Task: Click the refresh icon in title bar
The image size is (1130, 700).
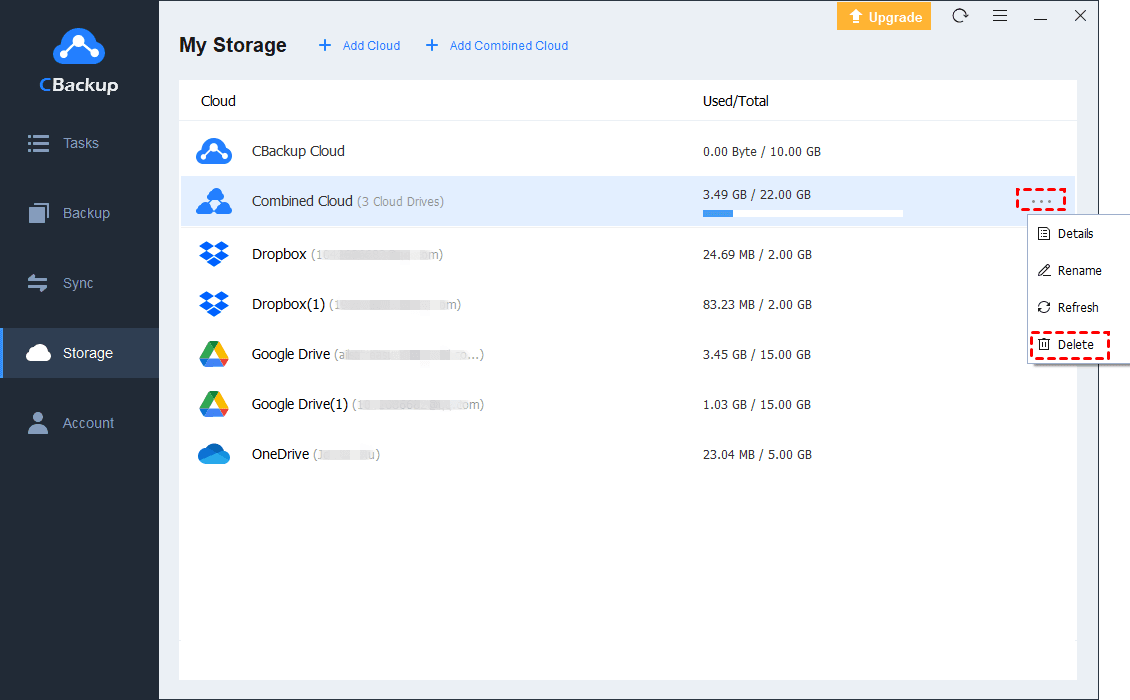Action: [x=960, y=16]
